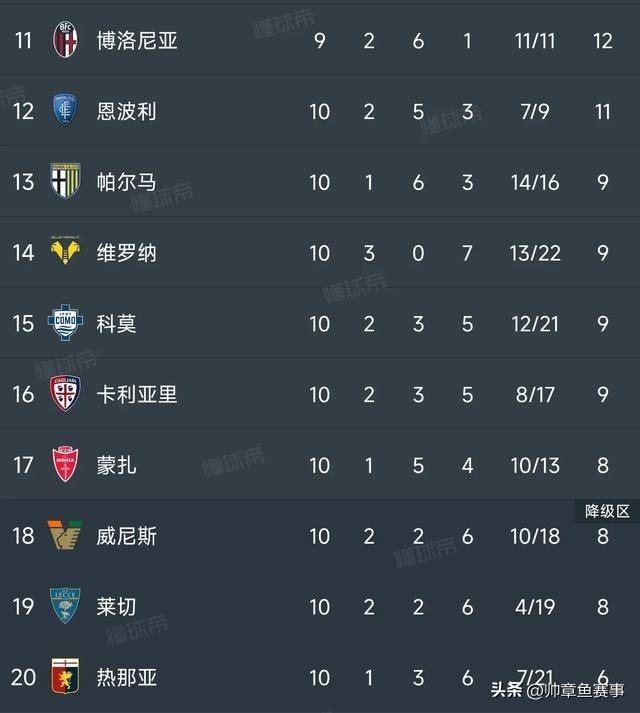Select the 维罗纳 team name
This screenshot has width=640, height=713.
pyautogui.click(x=127, y=253)
